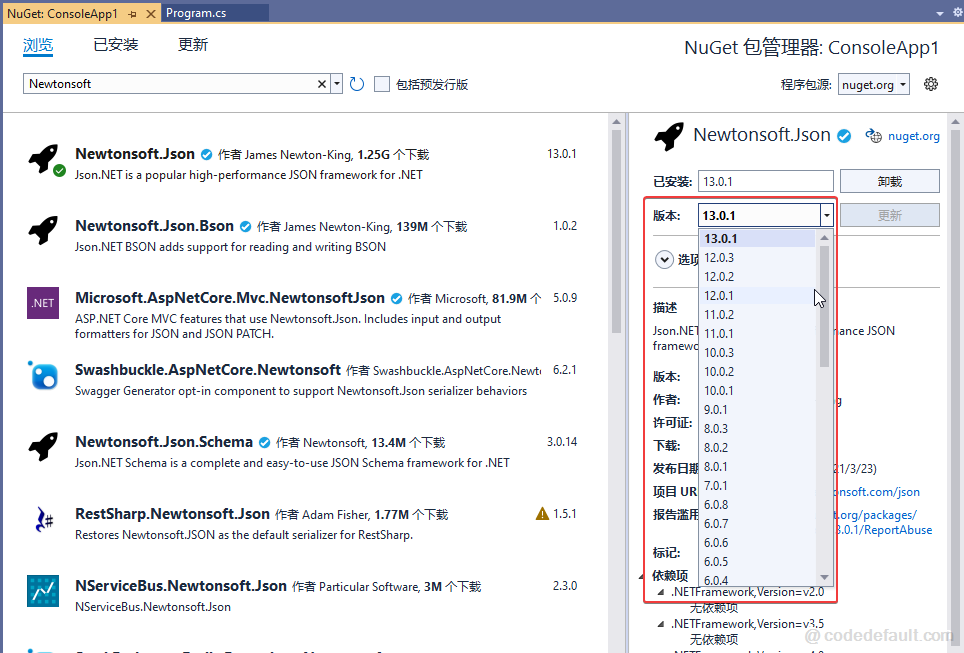
Task: Collapse the .NETFramework,Version=v3.5 dependency node
Action: tap(661, 624)
